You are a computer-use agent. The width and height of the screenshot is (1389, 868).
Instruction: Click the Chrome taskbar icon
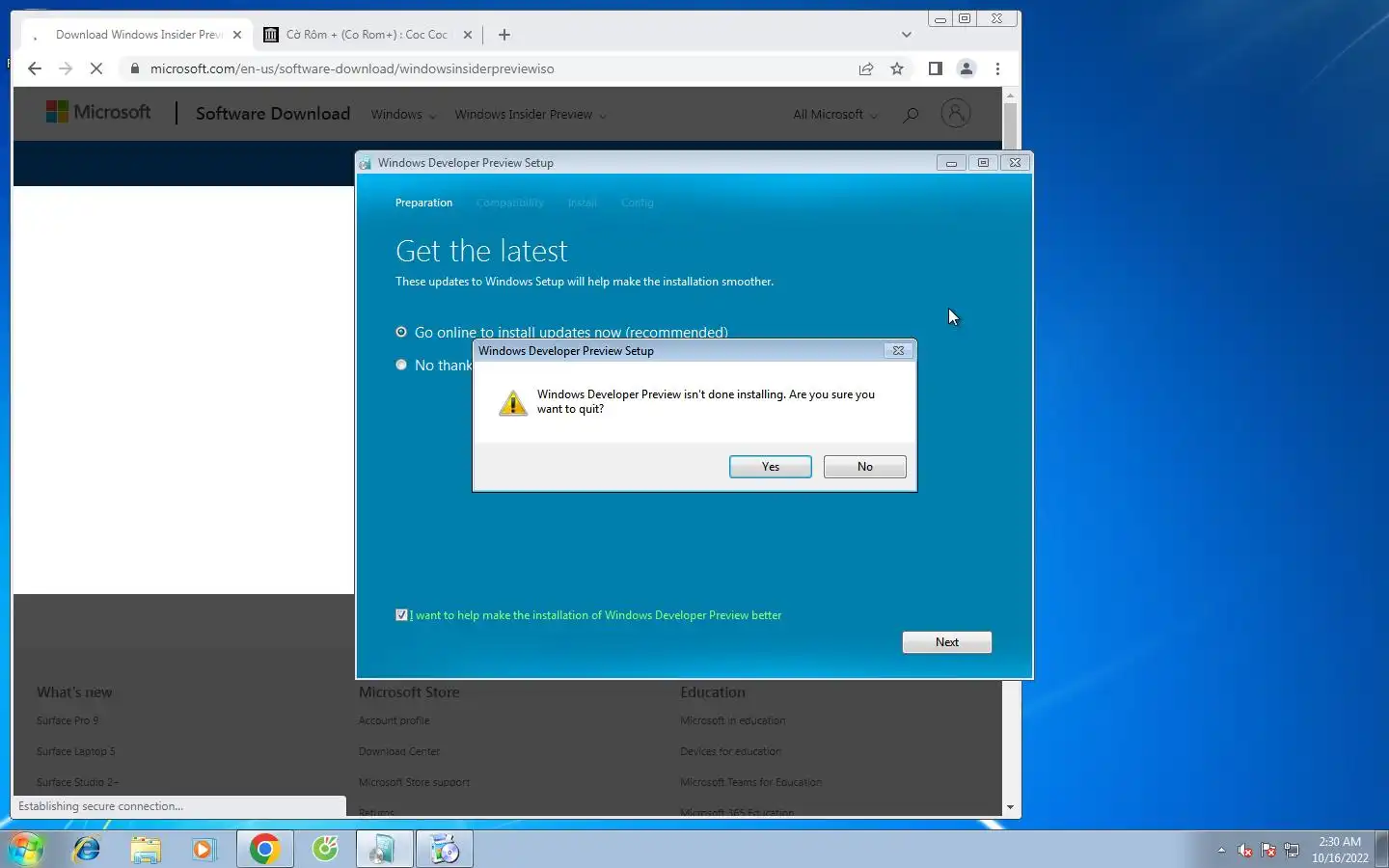264,849
